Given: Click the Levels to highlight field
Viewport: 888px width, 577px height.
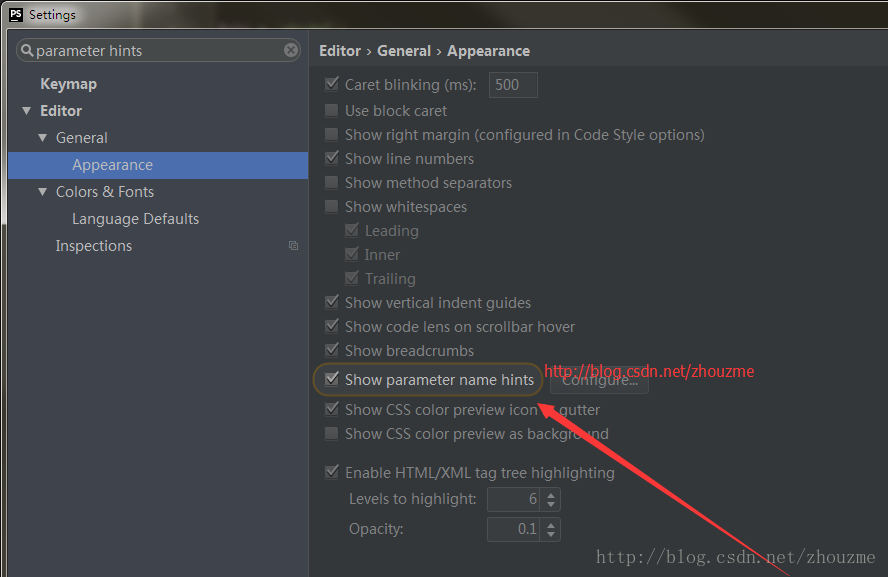Looking at the screenshot, I should [513, 499].
